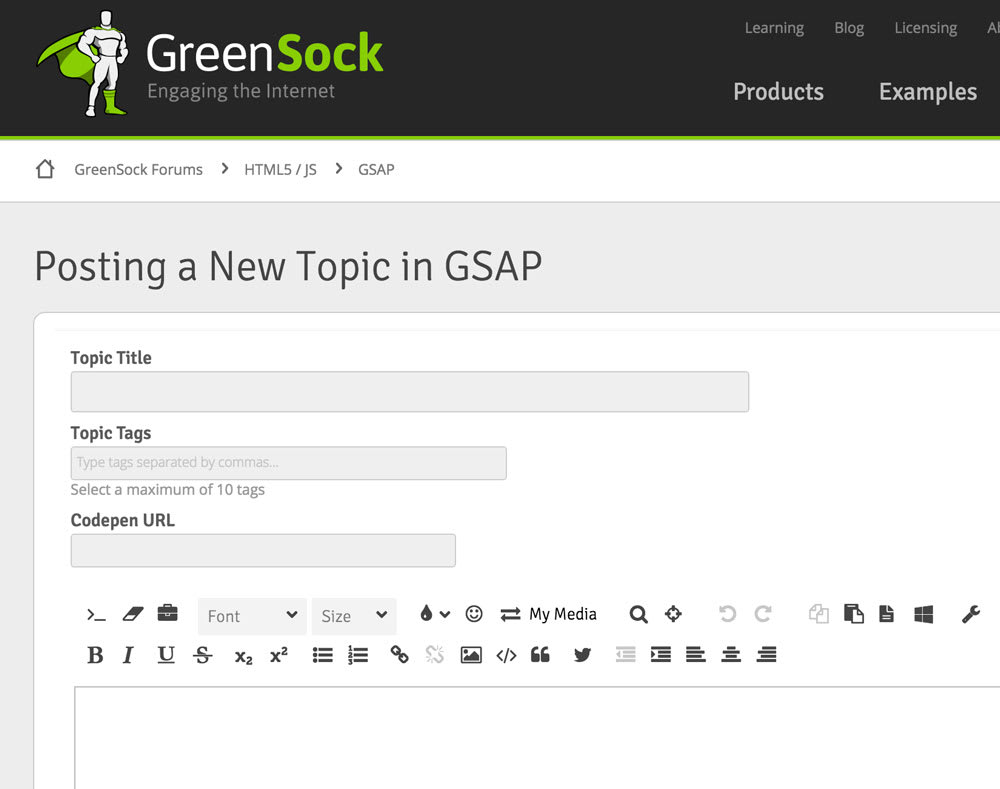Click the Insert Image icon
Screen dimensions: 1000x789
471,655
